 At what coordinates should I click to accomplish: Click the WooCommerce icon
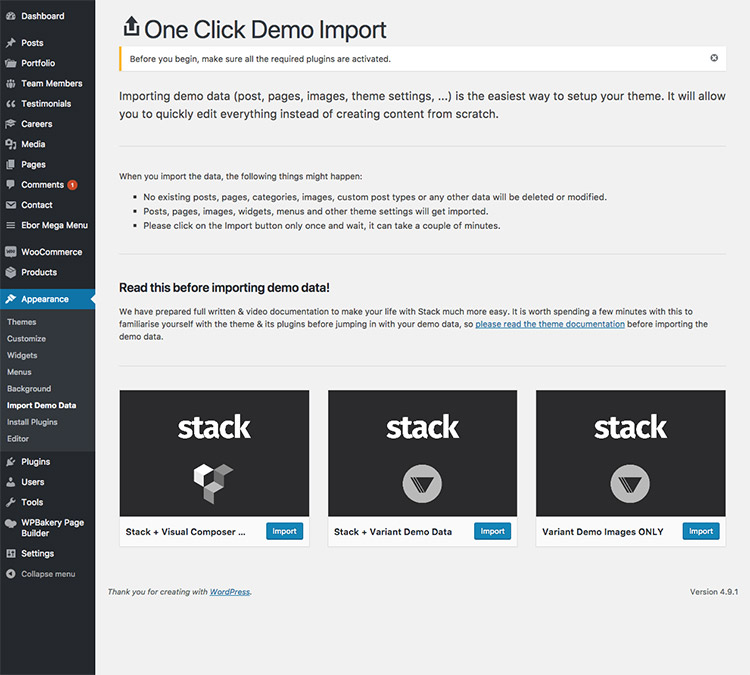coord(10,252)
